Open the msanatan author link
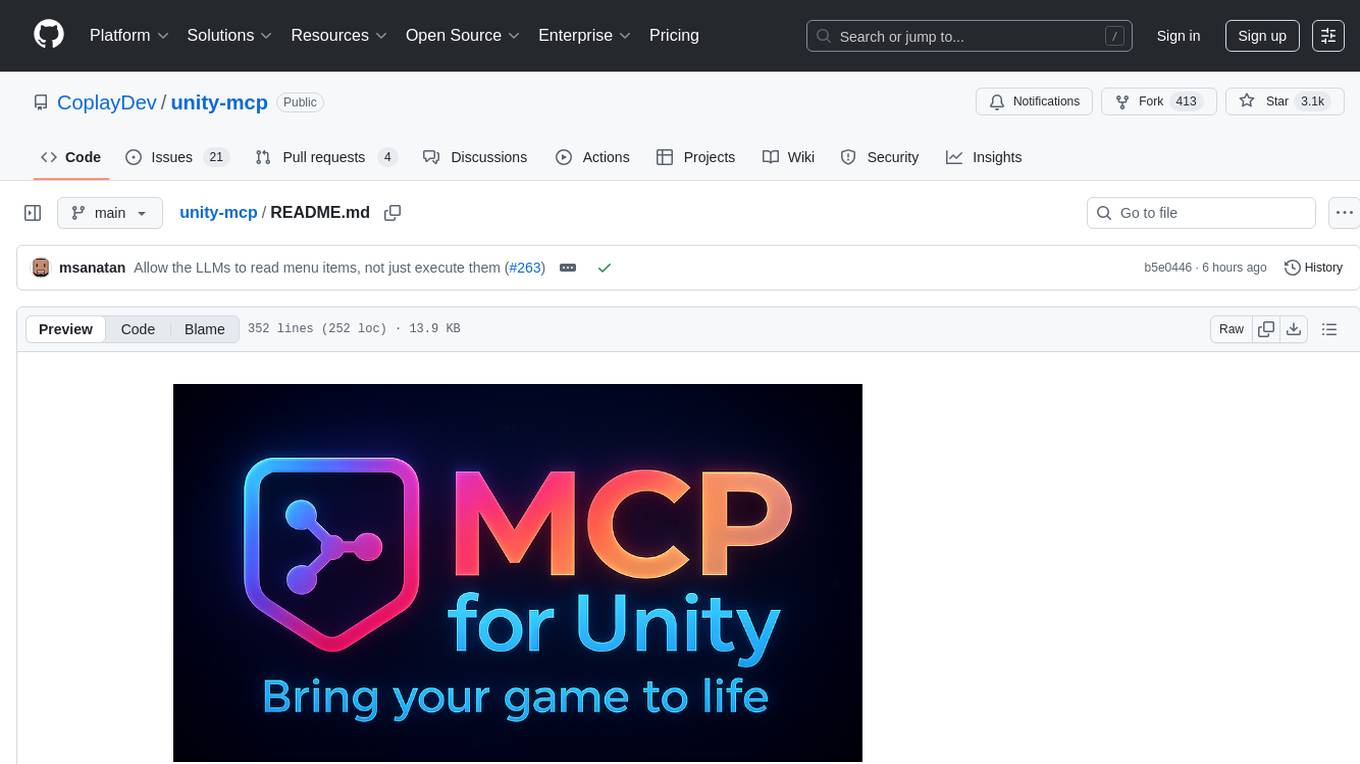1360x764 pixels. pos(92,267)
